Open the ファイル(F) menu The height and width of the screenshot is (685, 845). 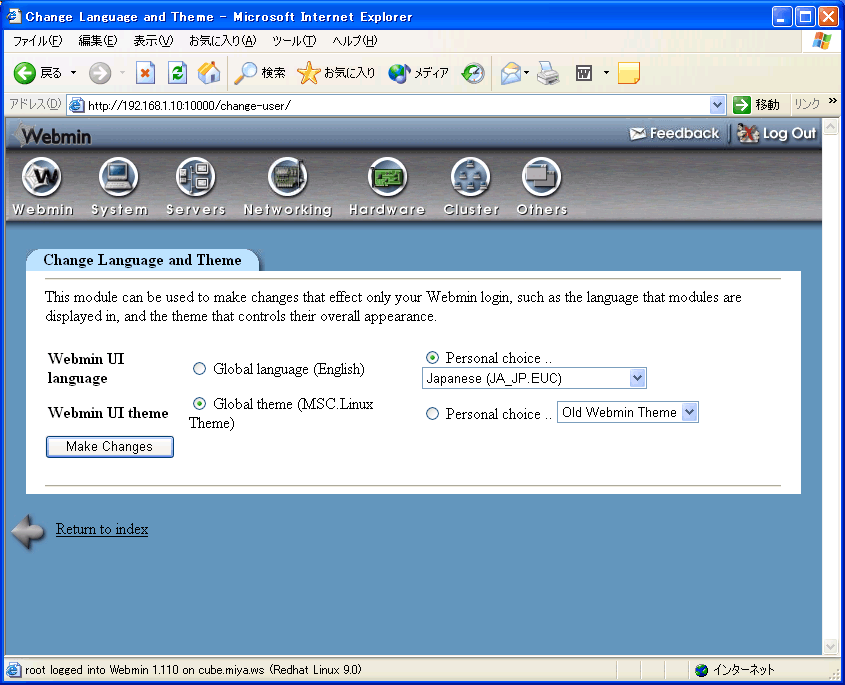(x=37, y=41)
